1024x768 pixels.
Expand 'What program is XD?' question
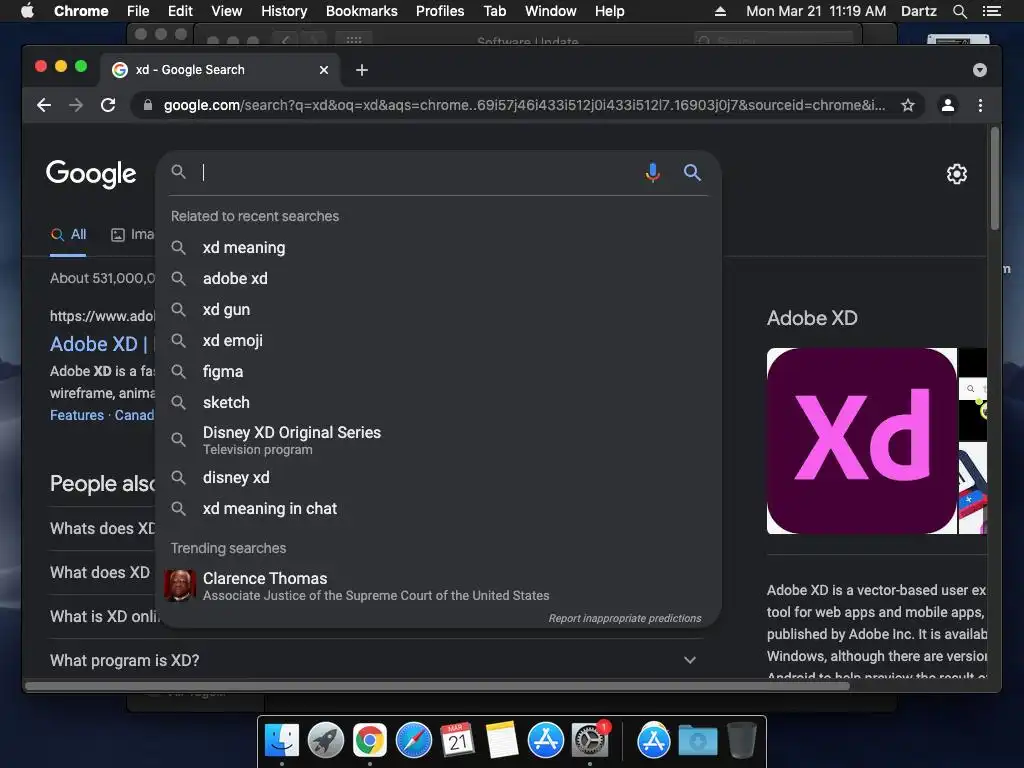click(x=690, y=660)
